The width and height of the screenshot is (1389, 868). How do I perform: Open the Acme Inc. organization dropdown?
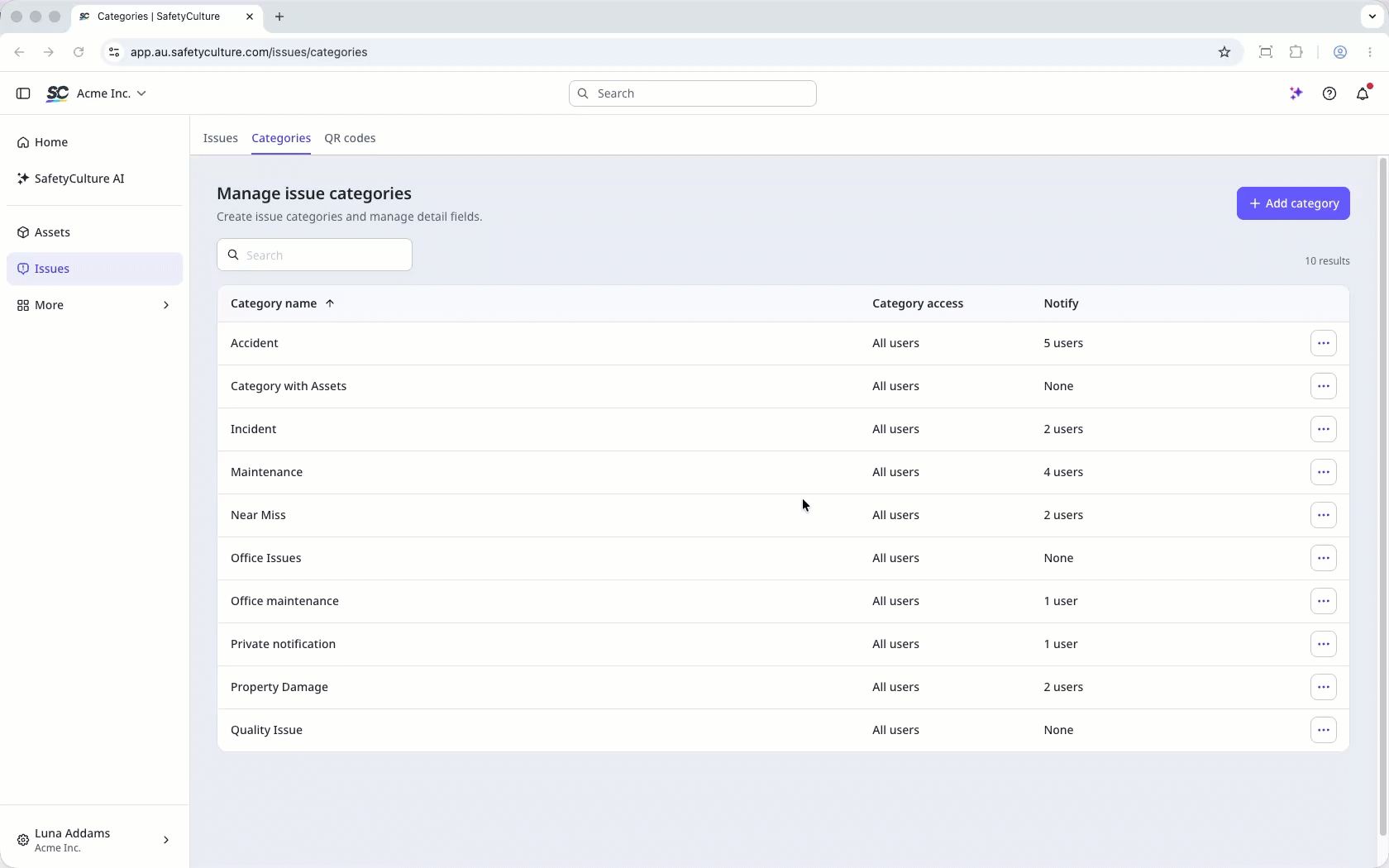pos(112,93)
